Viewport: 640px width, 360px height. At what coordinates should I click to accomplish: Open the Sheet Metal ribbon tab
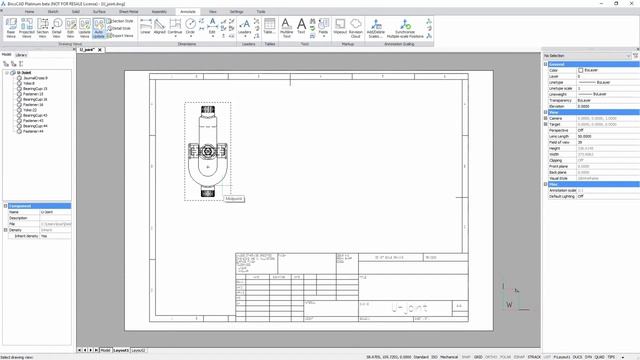(x=129, y=12)
